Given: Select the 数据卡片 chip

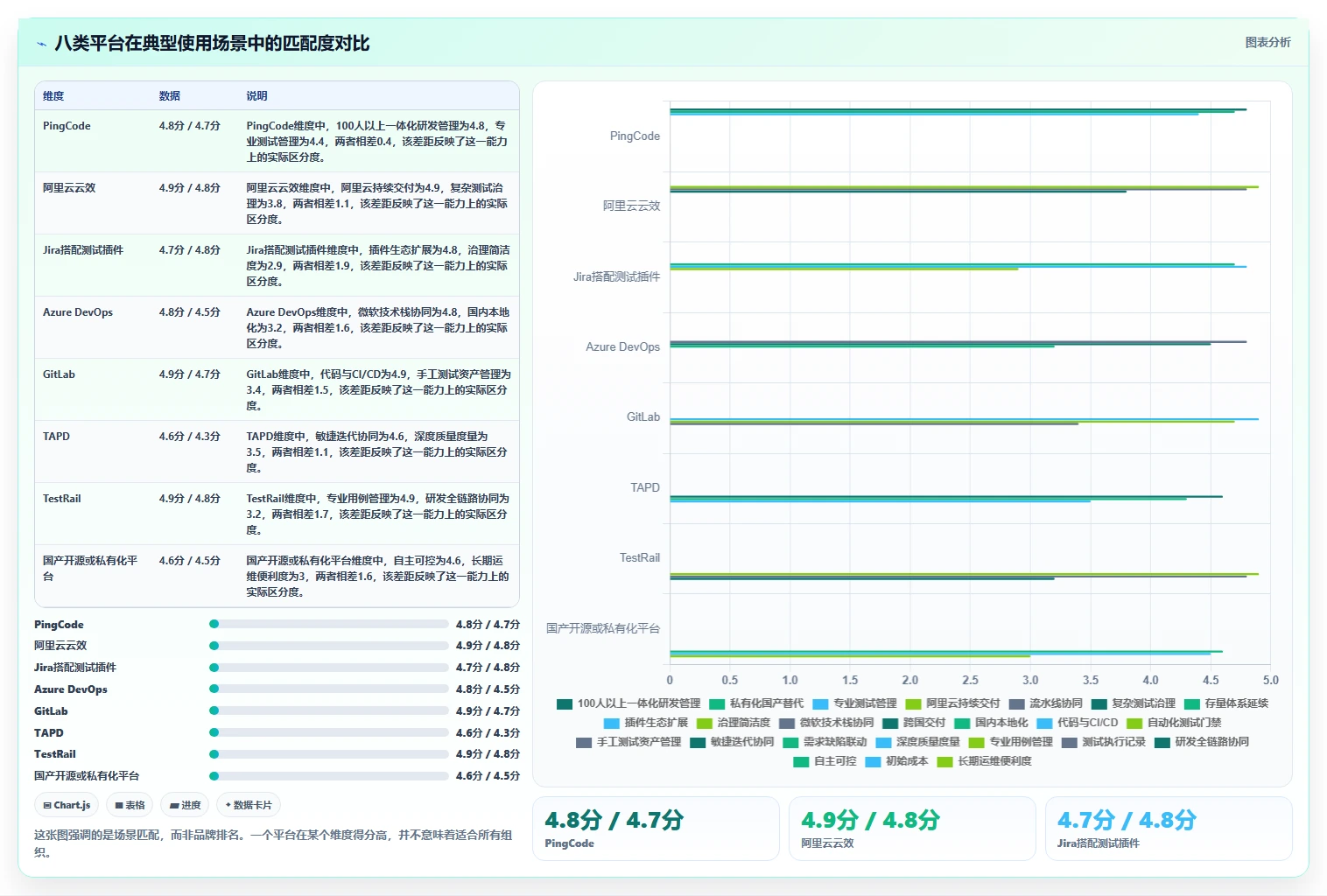Looking at the screenshot, I should [249, 805].
